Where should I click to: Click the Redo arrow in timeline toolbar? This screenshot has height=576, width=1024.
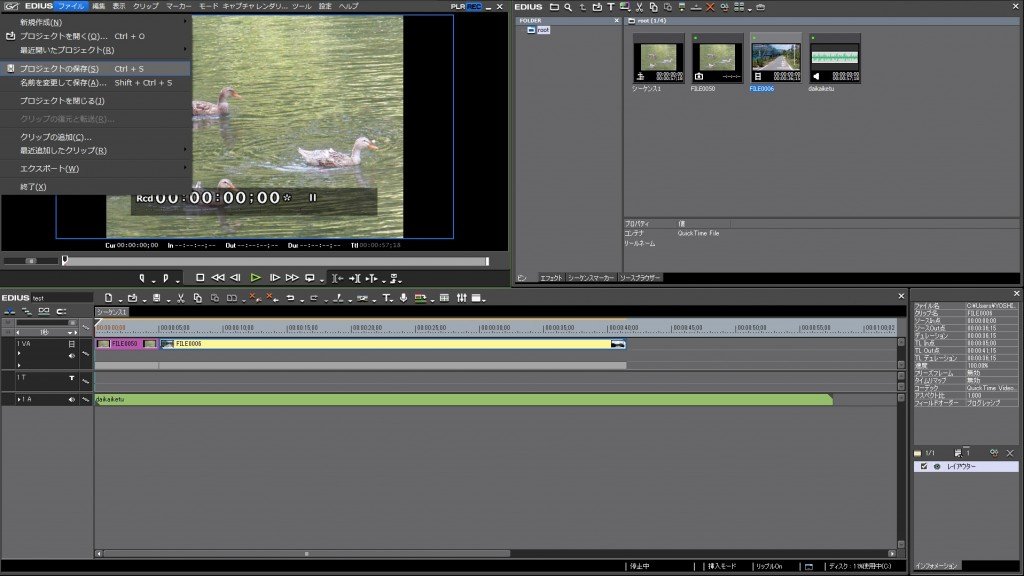click(314, 298)
